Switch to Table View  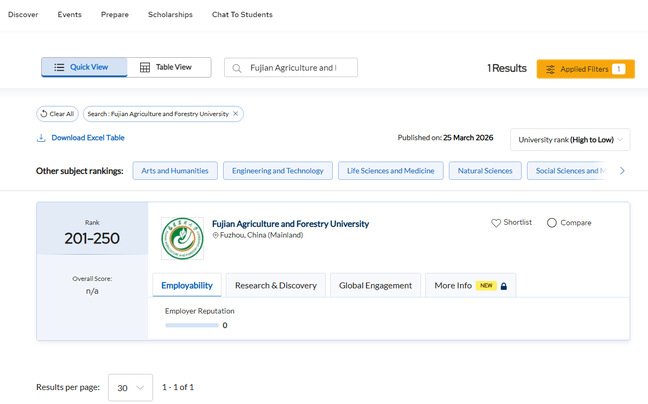(168, 67)
